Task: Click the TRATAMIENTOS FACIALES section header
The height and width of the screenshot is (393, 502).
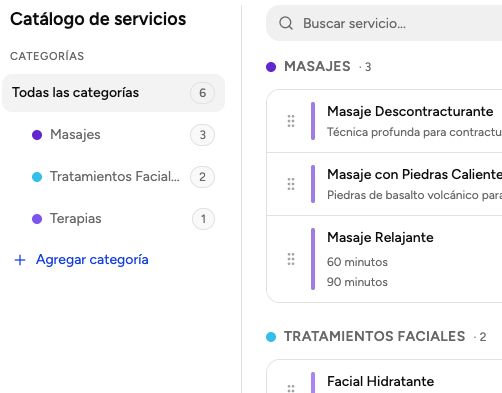Action: (375, 336)
